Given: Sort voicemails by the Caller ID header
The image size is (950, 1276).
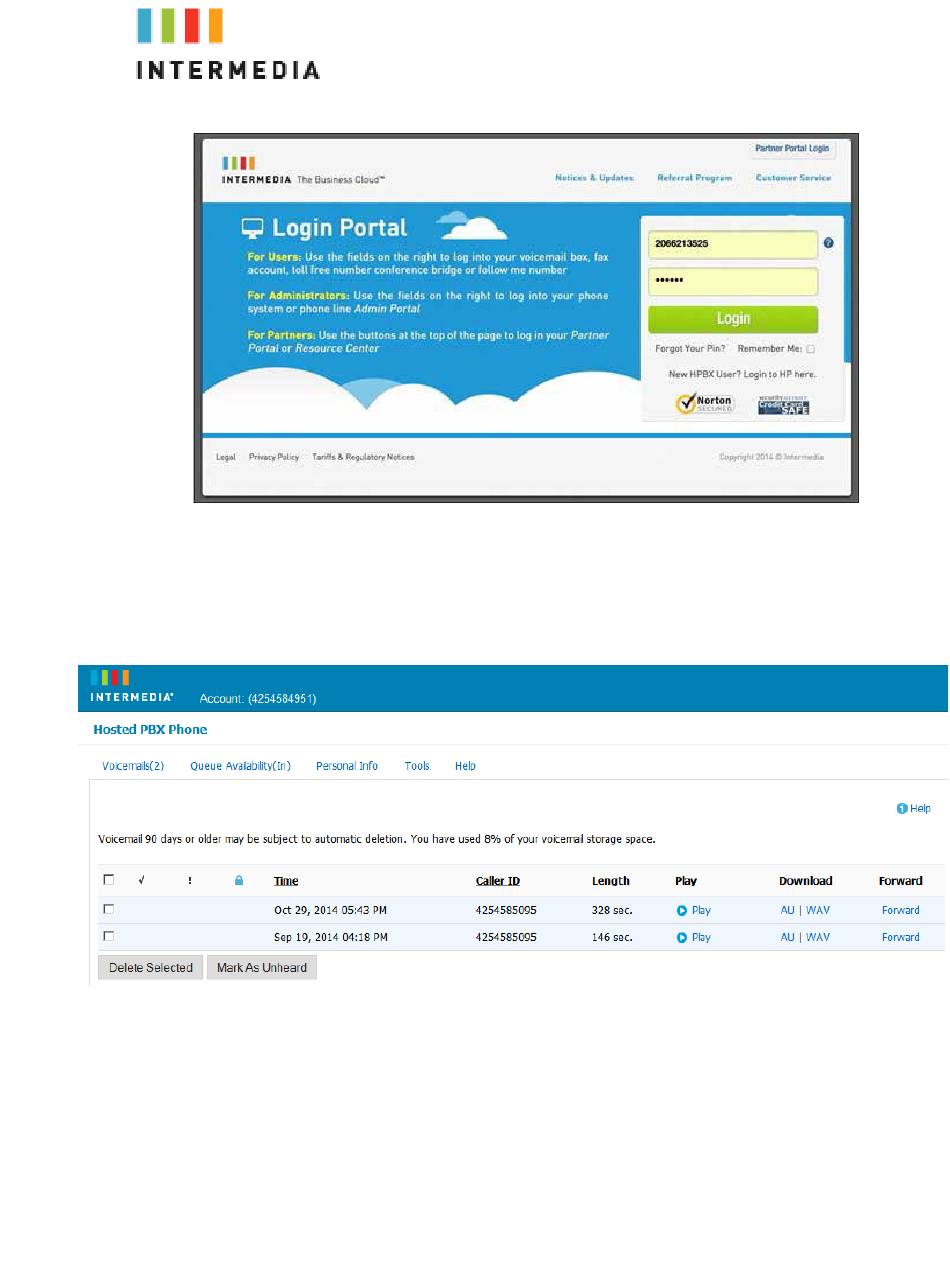Looking at the screenshot, I should (498, 881).
